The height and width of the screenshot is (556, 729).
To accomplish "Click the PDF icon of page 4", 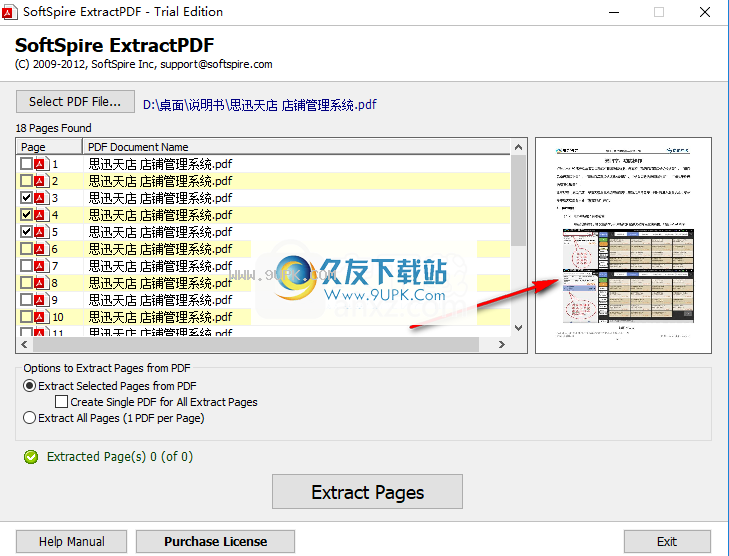I will pos(41,215).
